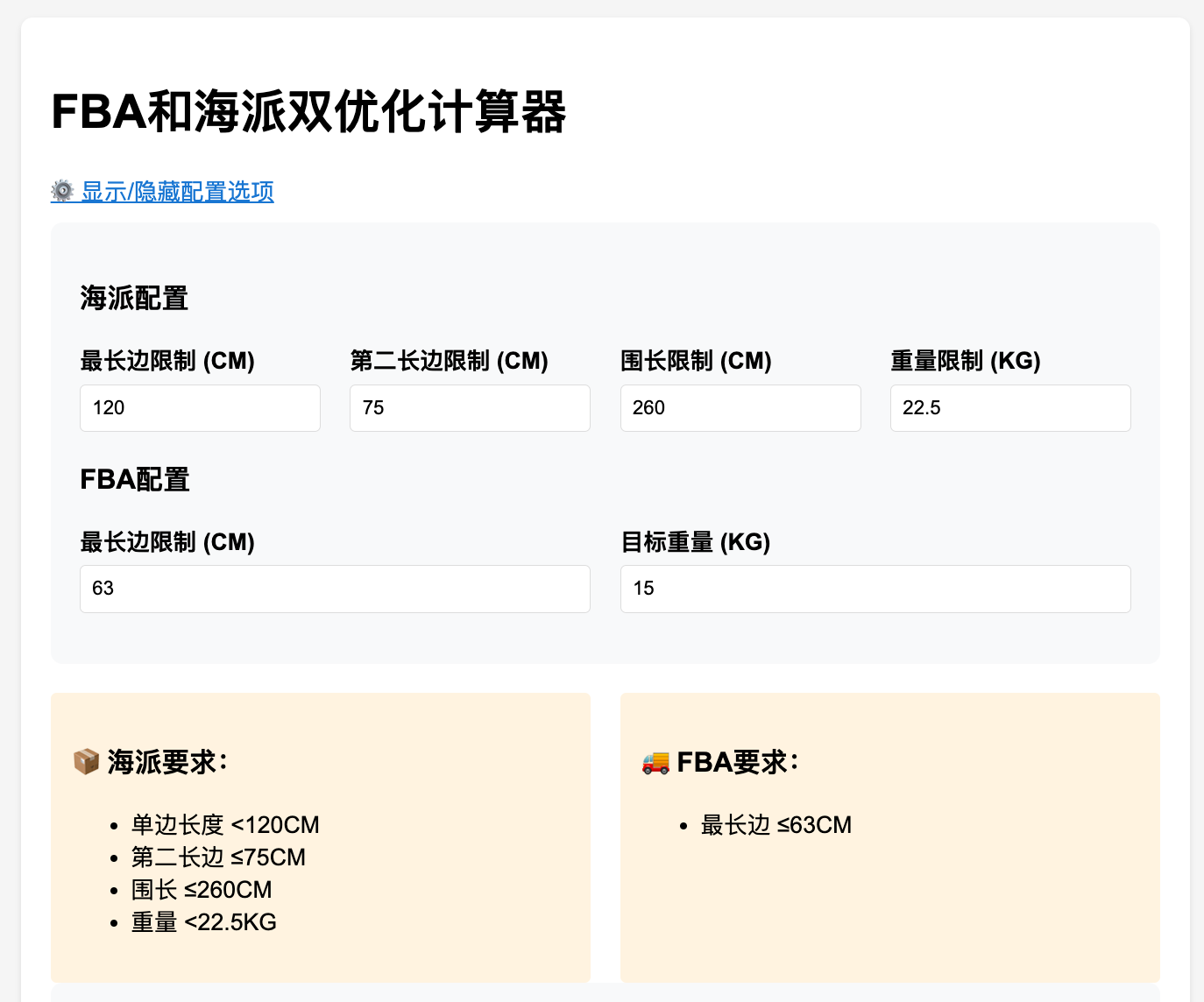Click the 第二长边限制 (CM) label
Image resolution: width=1204 pixels, height=1002 pixels.
[449, 361]
